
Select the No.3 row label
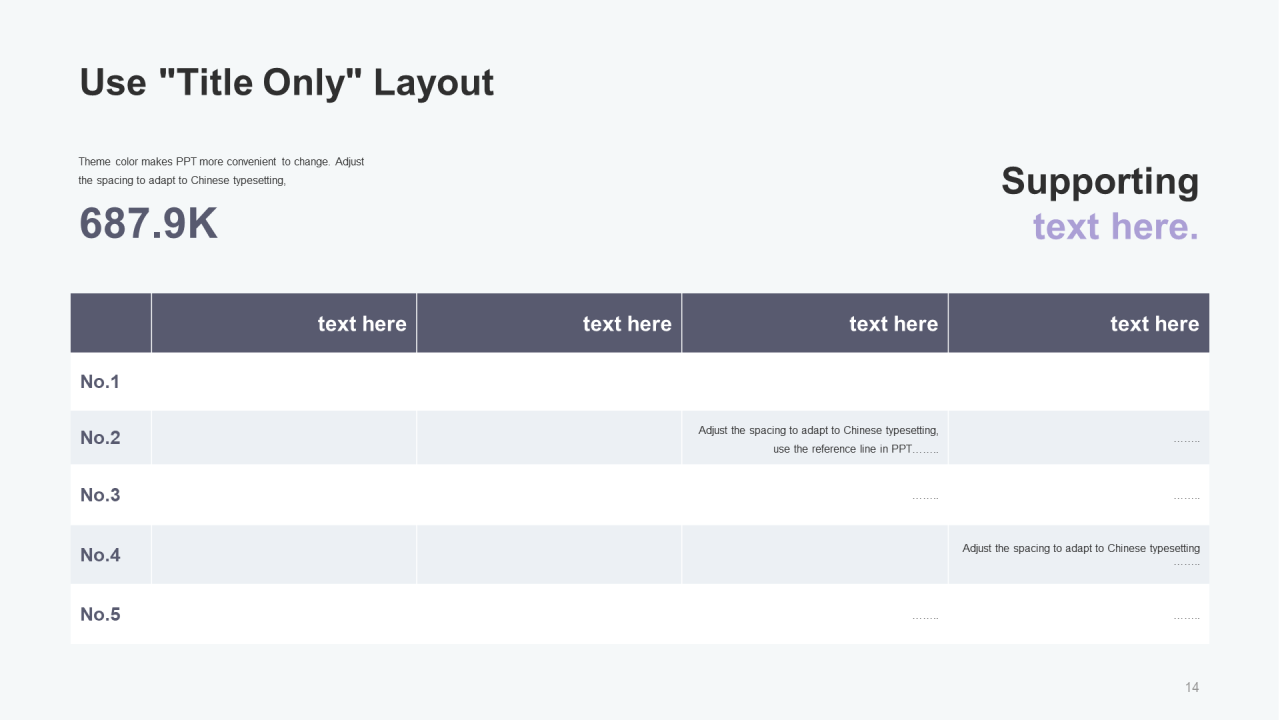(x=100, y=495)
